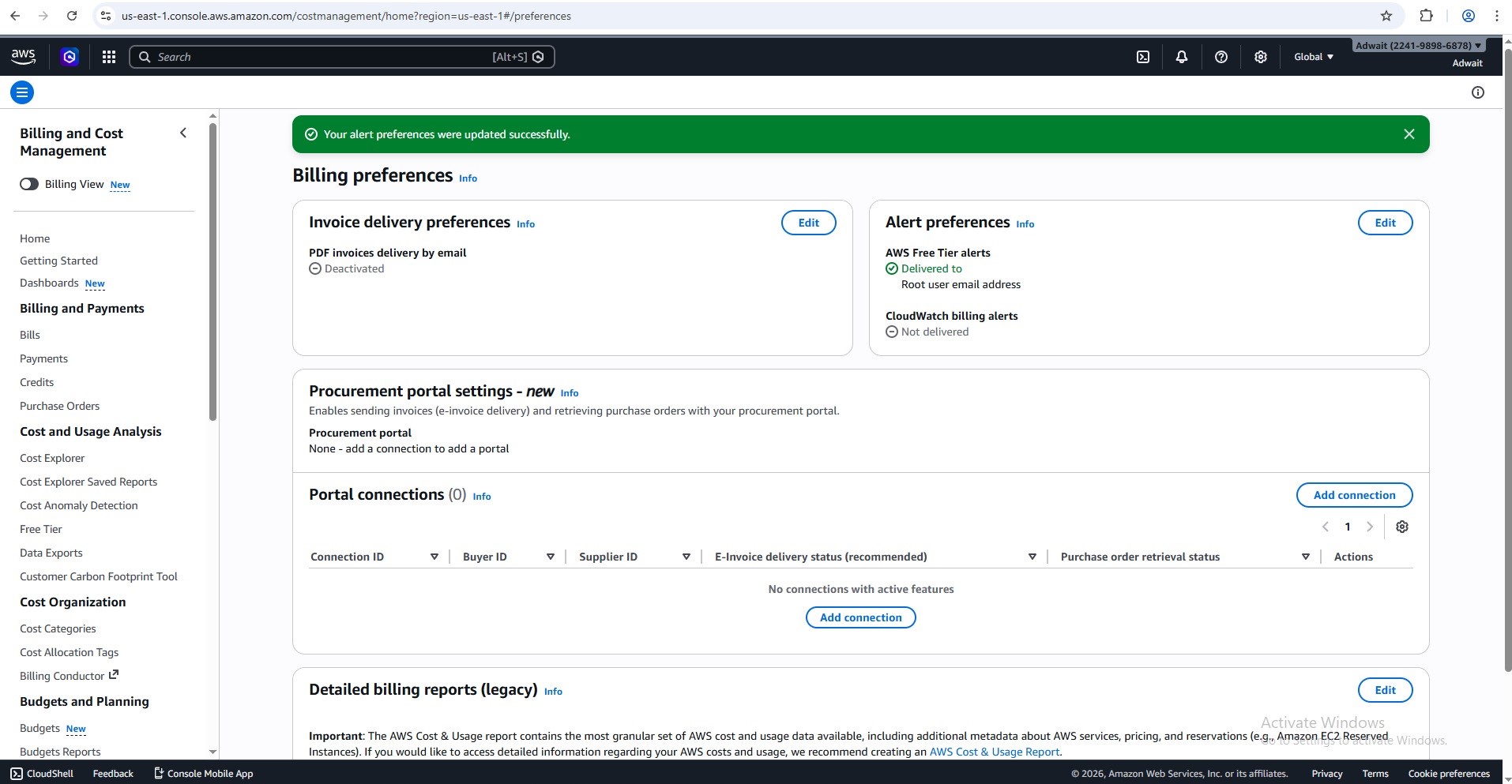Open the AWS services grid menu
The image size is (1512, 784).
[109, 57]
